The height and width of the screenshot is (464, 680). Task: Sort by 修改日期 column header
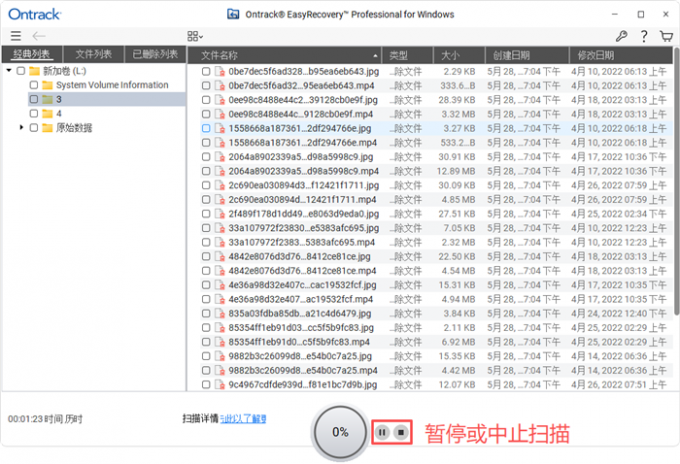point(621,55)
